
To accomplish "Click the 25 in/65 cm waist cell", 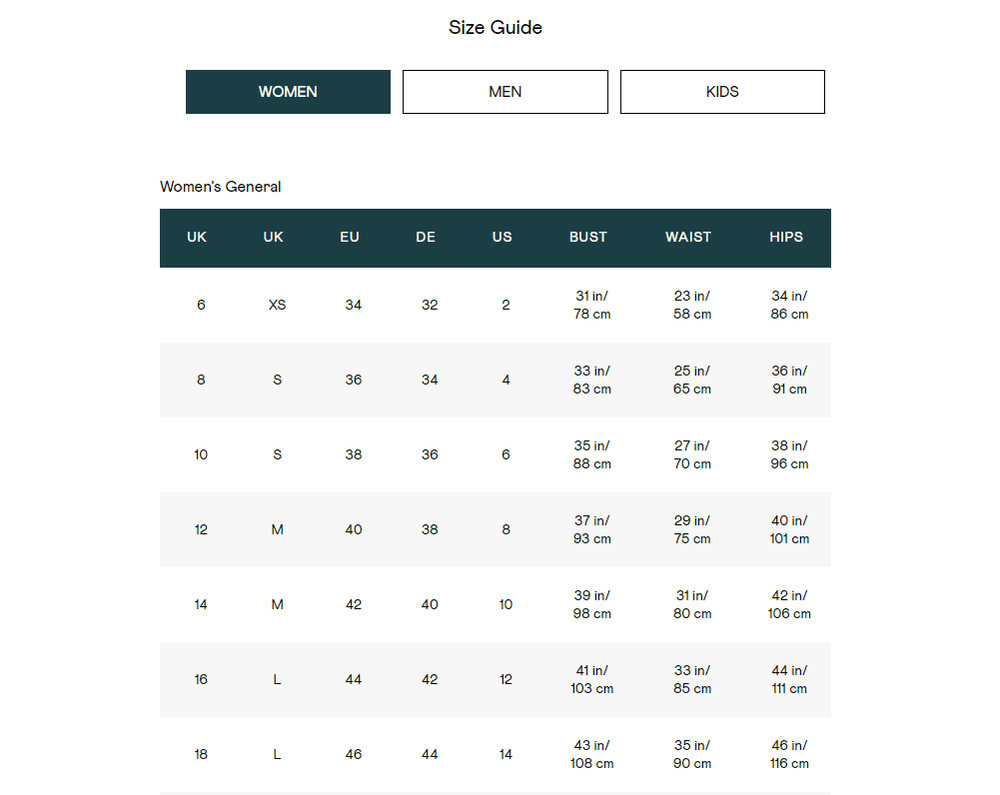I will (x=692, y=380).
